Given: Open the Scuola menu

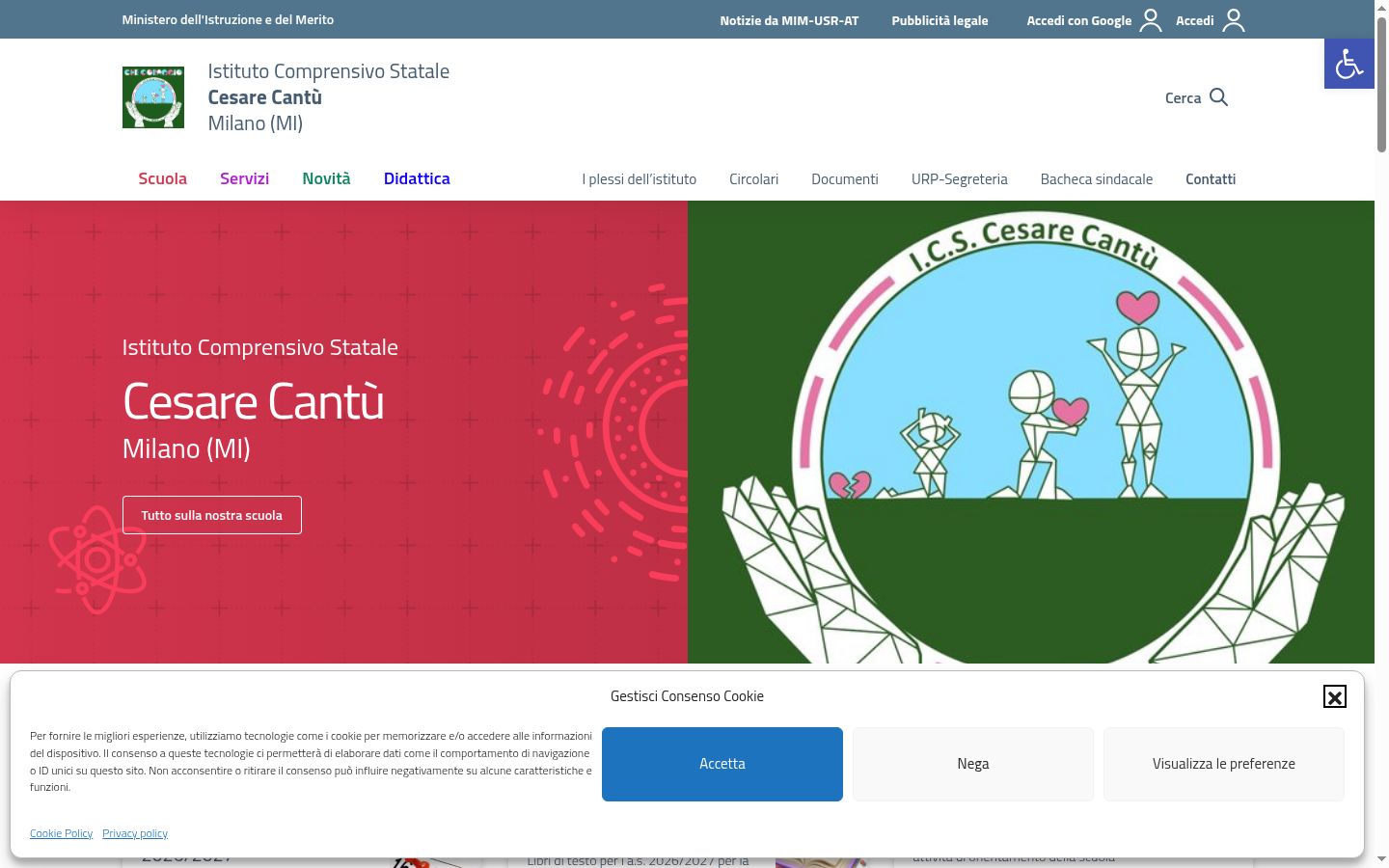Looking at the screenshot, I should (x=162, y=178).
